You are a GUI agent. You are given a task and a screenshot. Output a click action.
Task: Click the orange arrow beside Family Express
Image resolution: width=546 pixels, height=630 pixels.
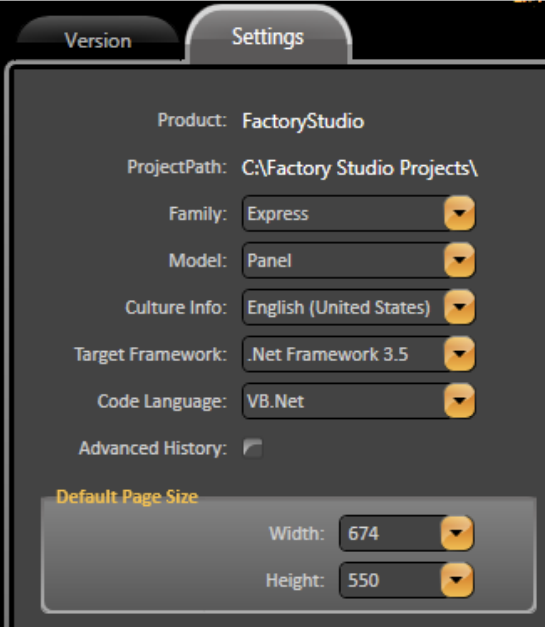pyautogui.click(x=459, y=213)
